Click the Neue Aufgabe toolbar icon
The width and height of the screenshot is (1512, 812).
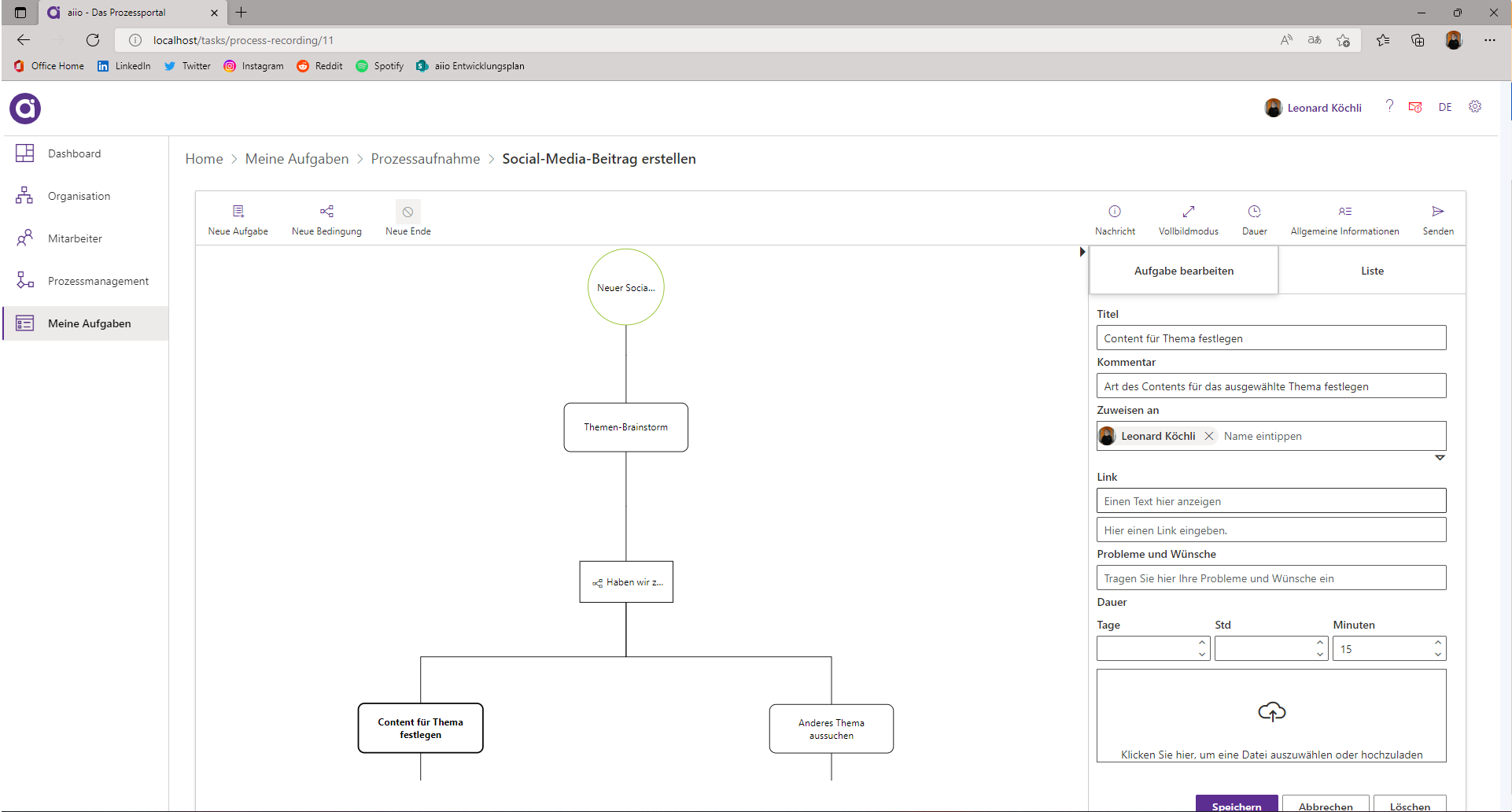238,212
